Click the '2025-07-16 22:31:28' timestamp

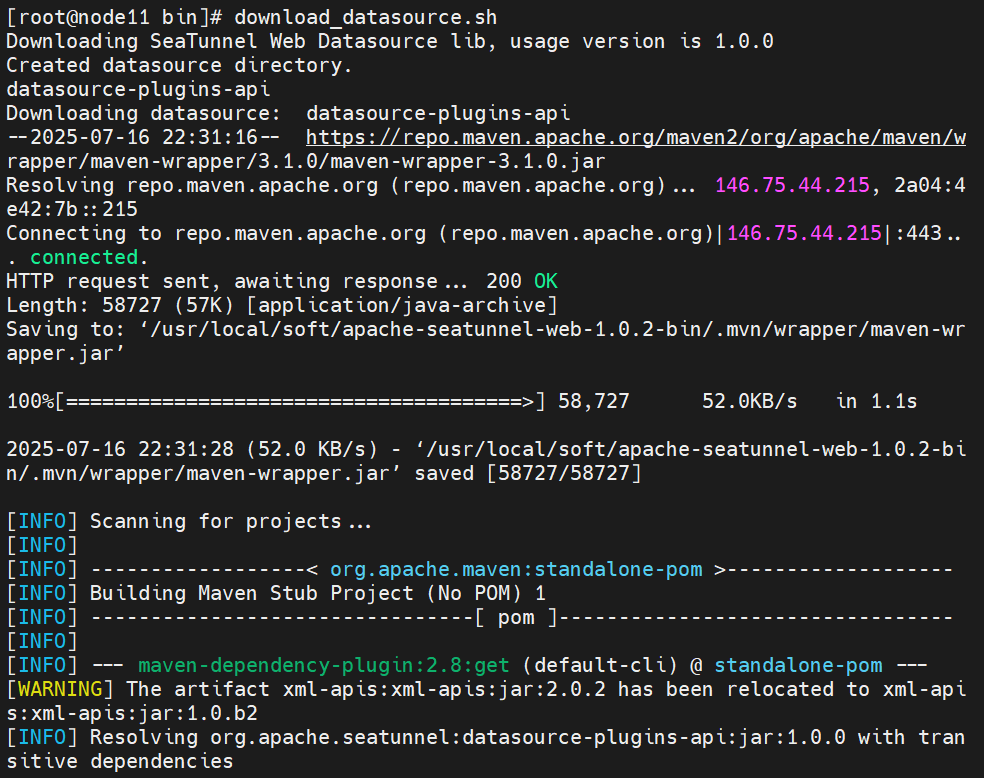[x=120, y=449]
